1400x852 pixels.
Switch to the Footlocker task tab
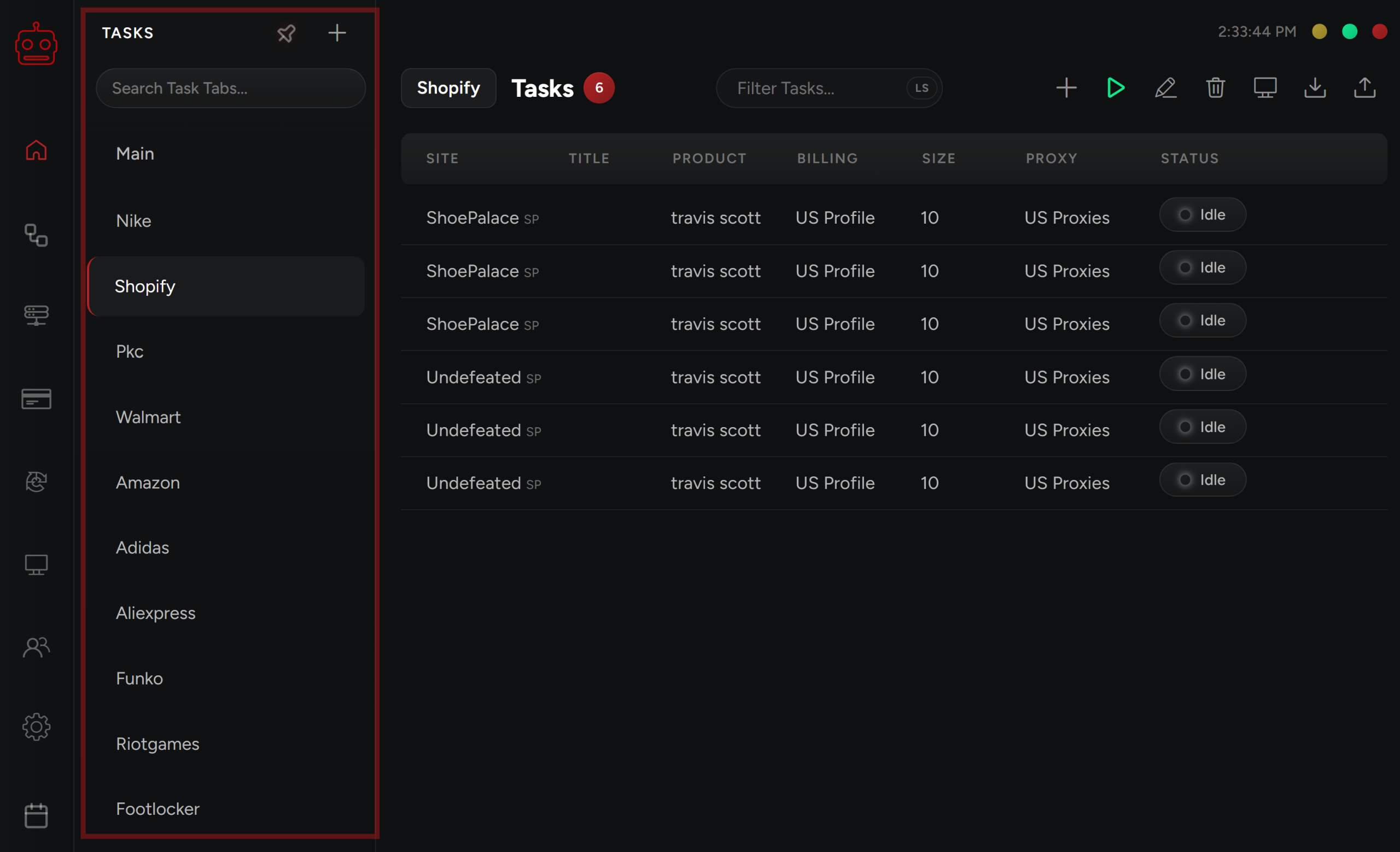pyautogui.click(x=157, y=808)
